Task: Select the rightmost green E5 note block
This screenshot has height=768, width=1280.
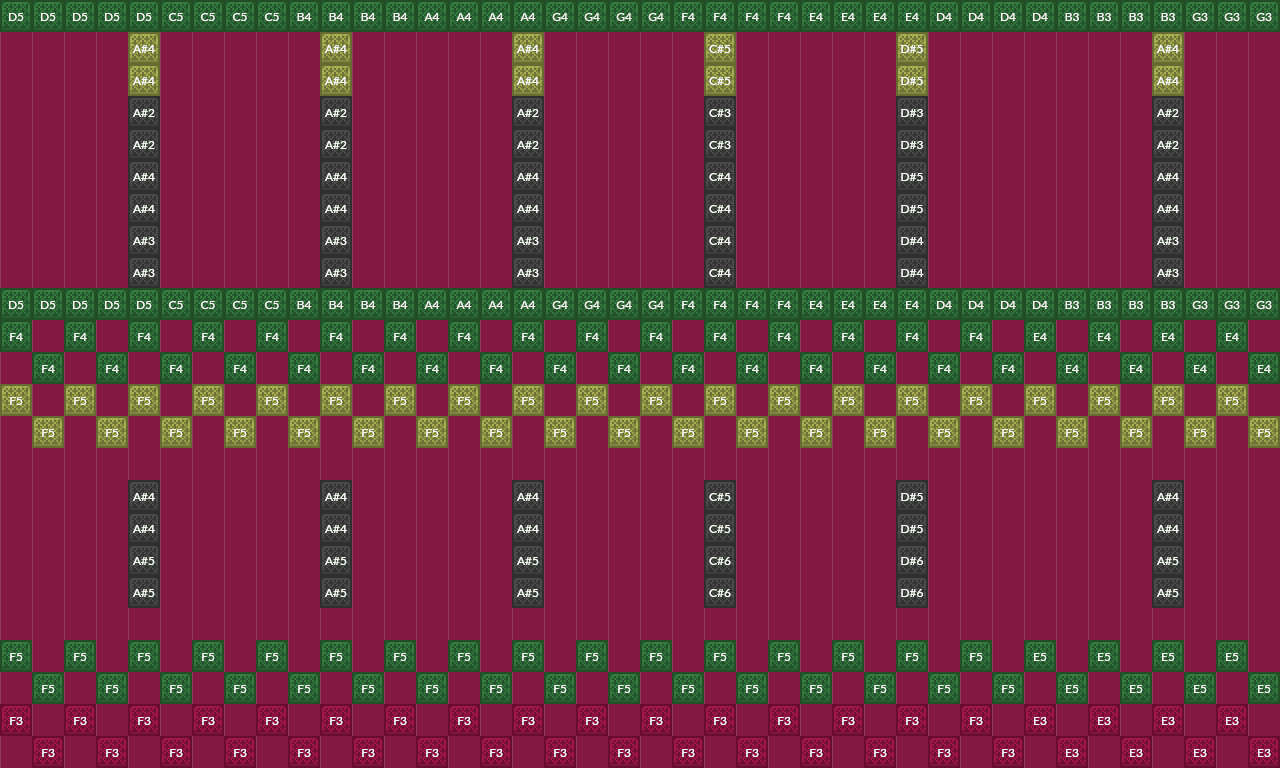Action: (x=1264, y=688)
